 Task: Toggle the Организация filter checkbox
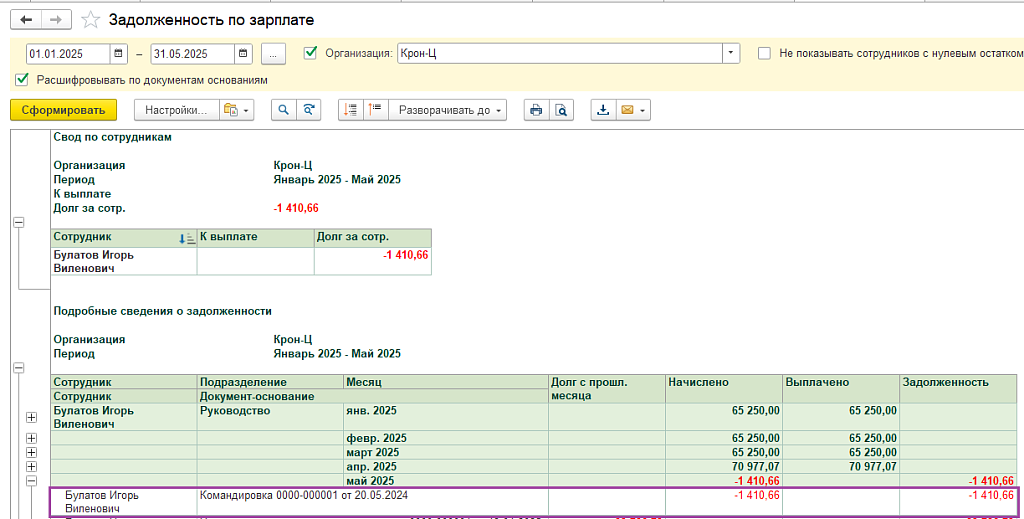[x=310, y=53]
